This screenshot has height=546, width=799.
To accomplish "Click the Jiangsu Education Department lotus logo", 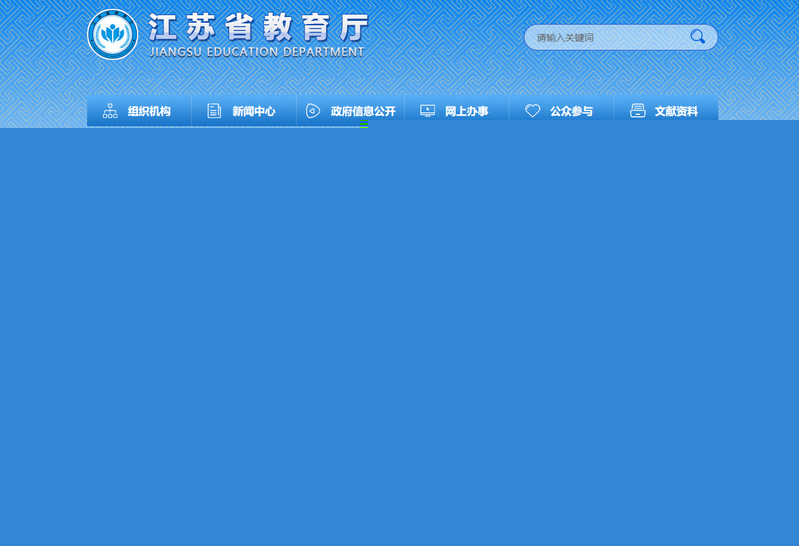I will click(113, 35).
